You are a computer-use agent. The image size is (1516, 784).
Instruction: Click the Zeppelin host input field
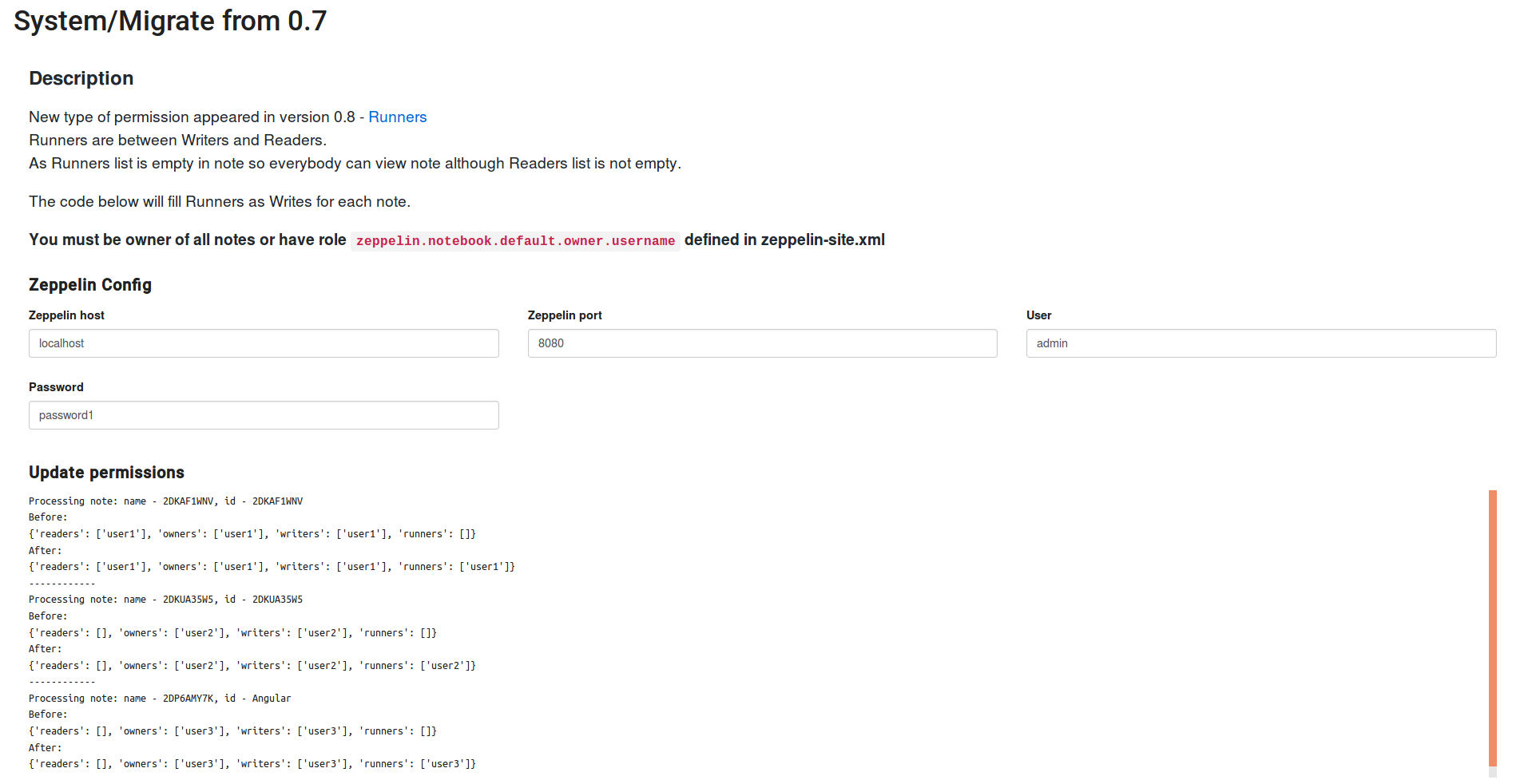coord(264,343)
